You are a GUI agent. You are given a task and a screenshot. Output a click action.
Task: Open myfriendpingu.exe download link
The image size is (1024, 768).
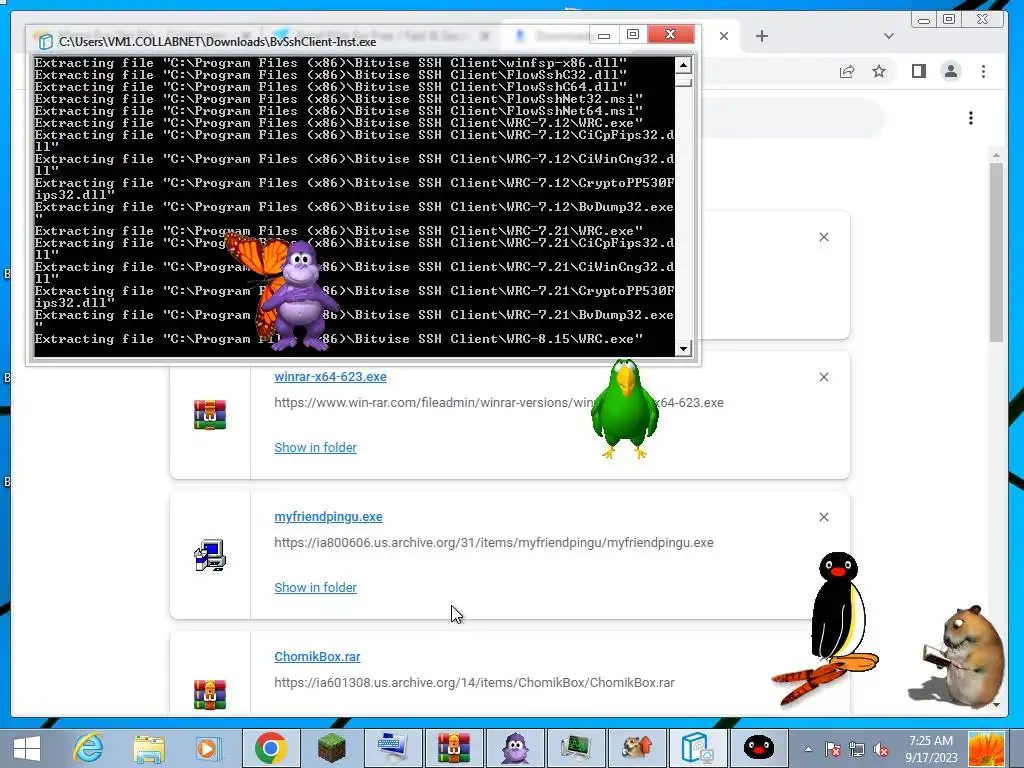pos(328,517)
